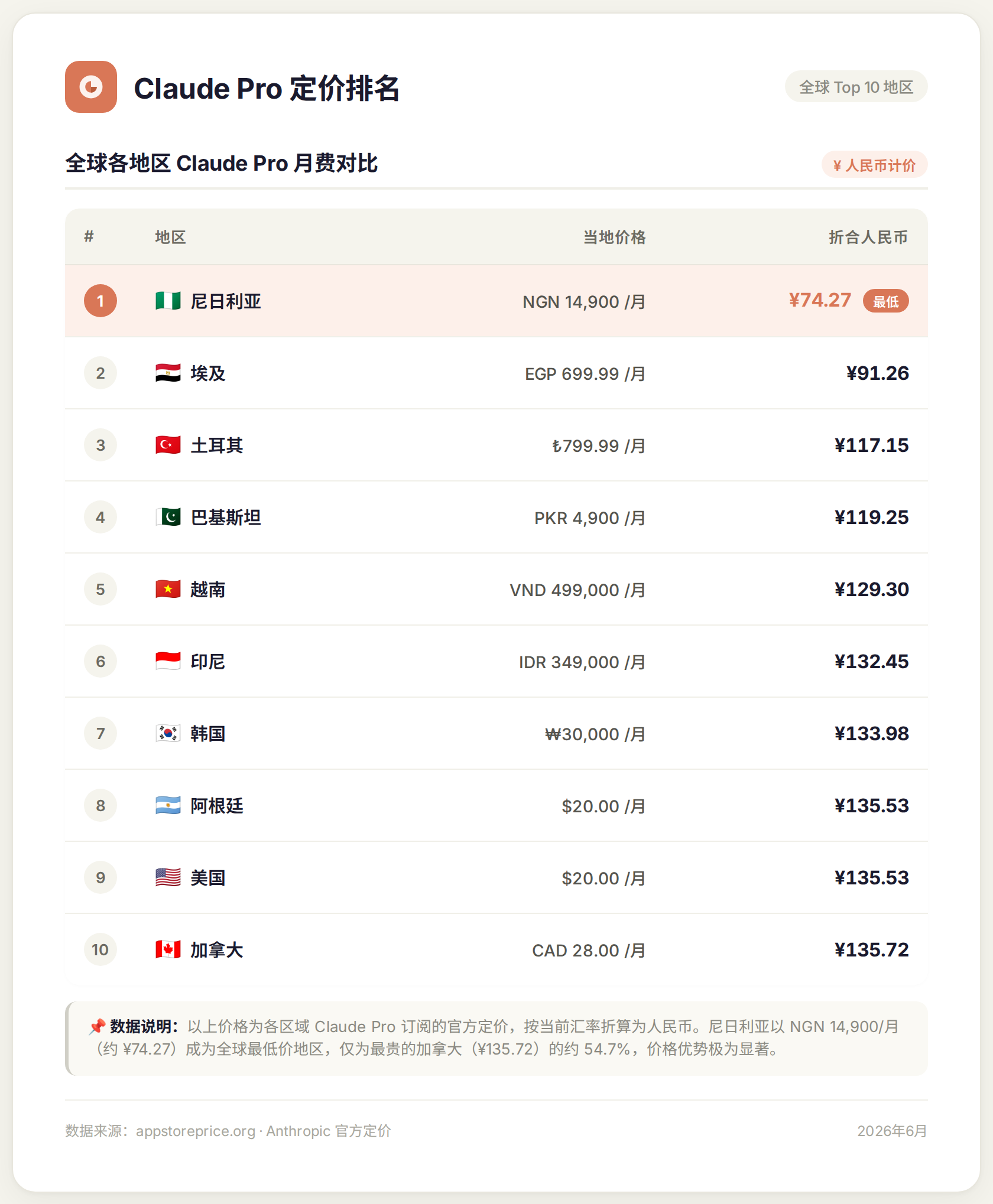993x1204 pixels.
Task: Click the 当地价格 column header
Action: click(x=614, y=237)
